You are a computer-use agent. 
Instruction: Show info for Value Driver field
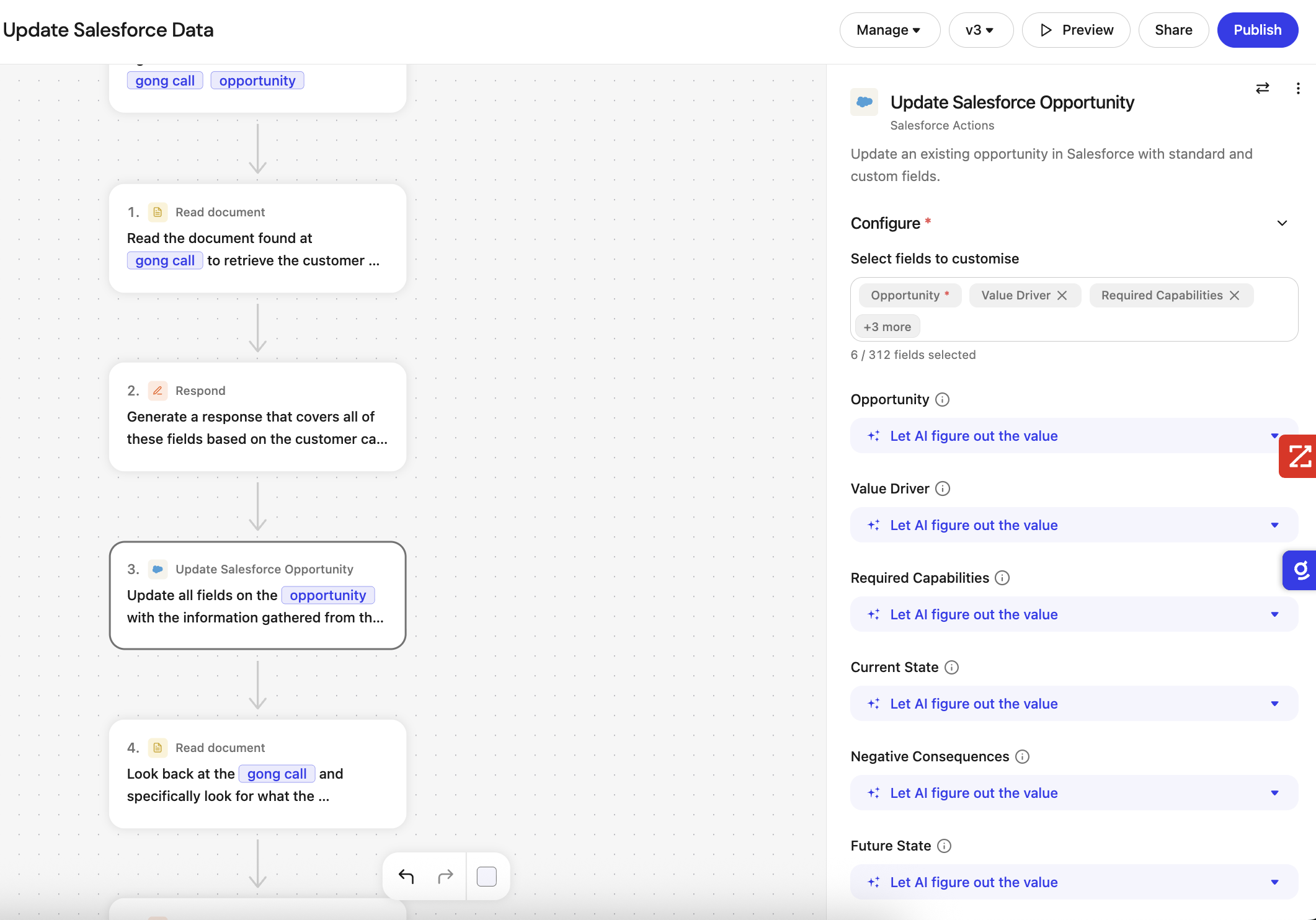[943, 489]
